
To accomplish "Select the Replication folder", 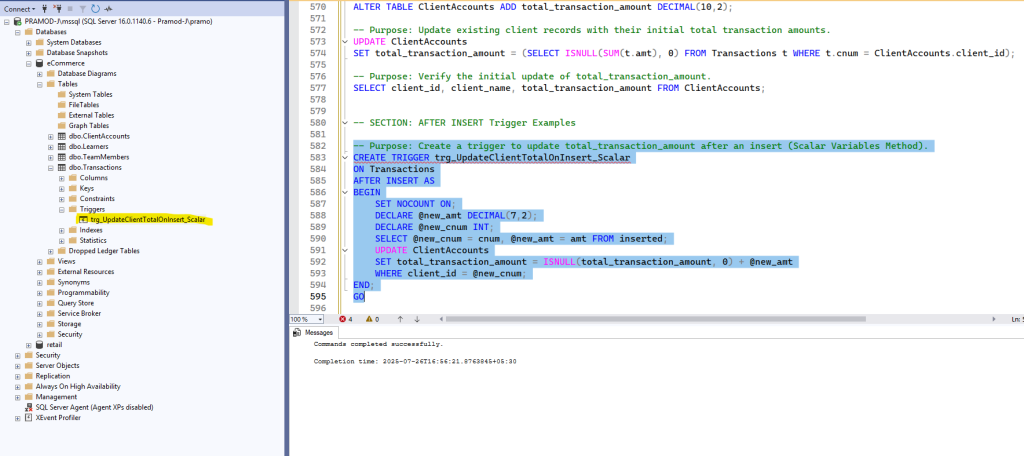I will pyautogui.click(x=52, y=376).
